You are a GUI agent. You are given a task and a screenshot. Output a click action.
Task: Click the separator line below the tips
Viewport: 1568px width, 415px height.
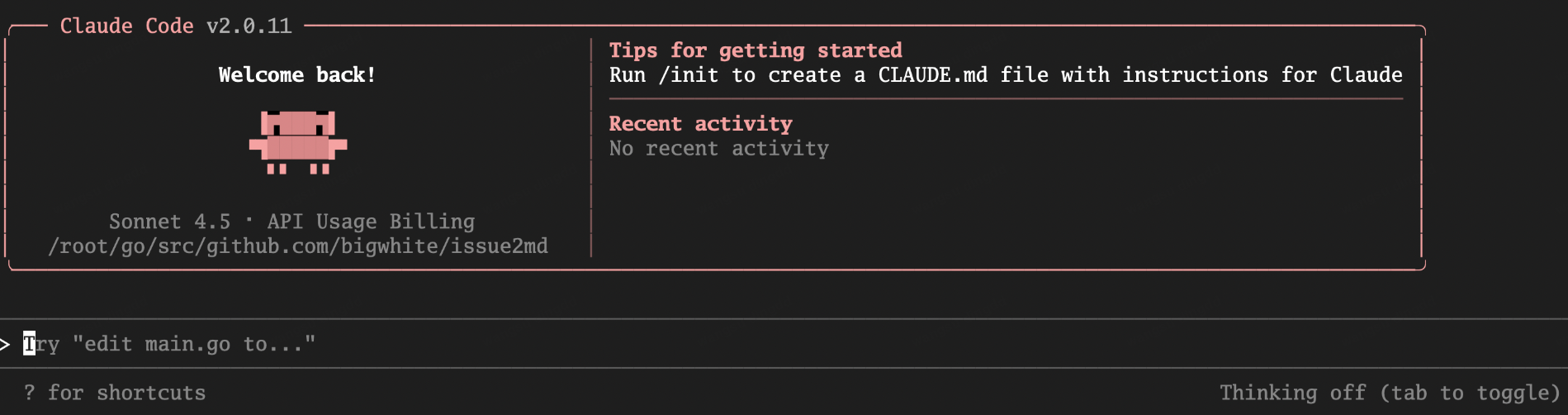point(1005,99)
